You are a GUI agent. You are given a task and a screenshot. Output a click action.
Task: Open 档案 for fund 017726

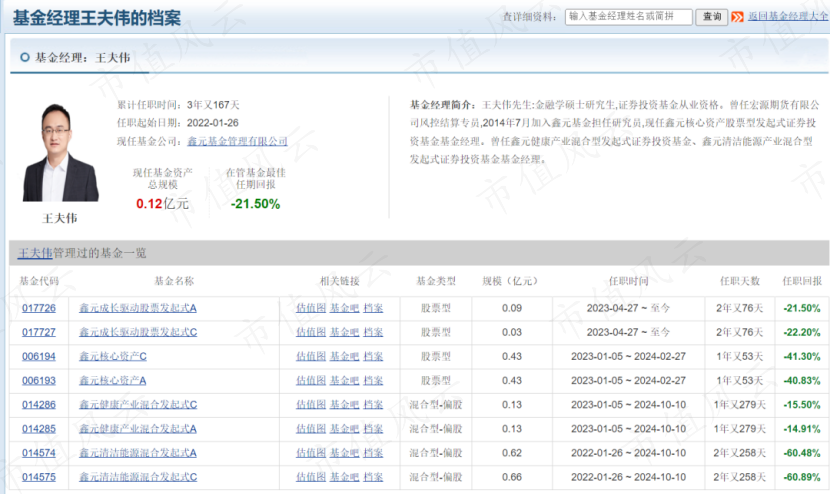[373, 308]
